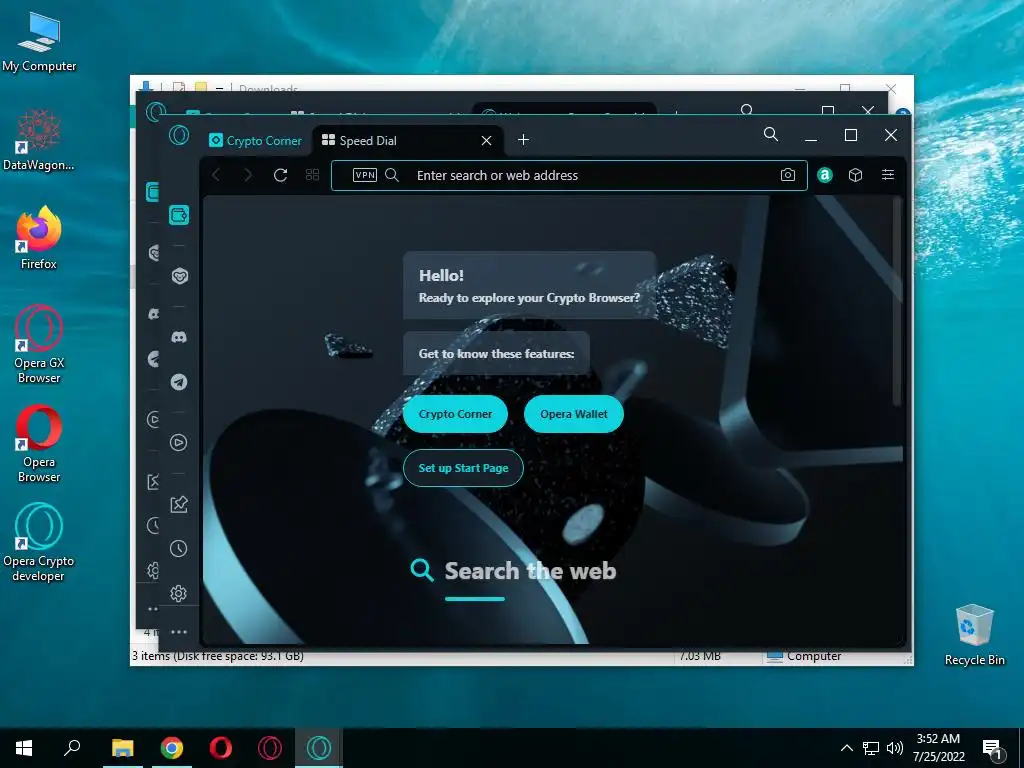Screen dimensions: 1024x768
Task: Switch to the Crypto Corner tab
Action: (x=255, y=140)
